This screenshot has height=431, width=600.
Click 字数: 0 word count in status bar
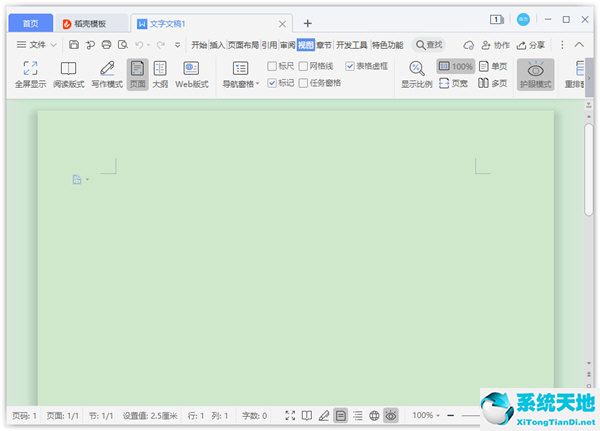coord(254,415)
